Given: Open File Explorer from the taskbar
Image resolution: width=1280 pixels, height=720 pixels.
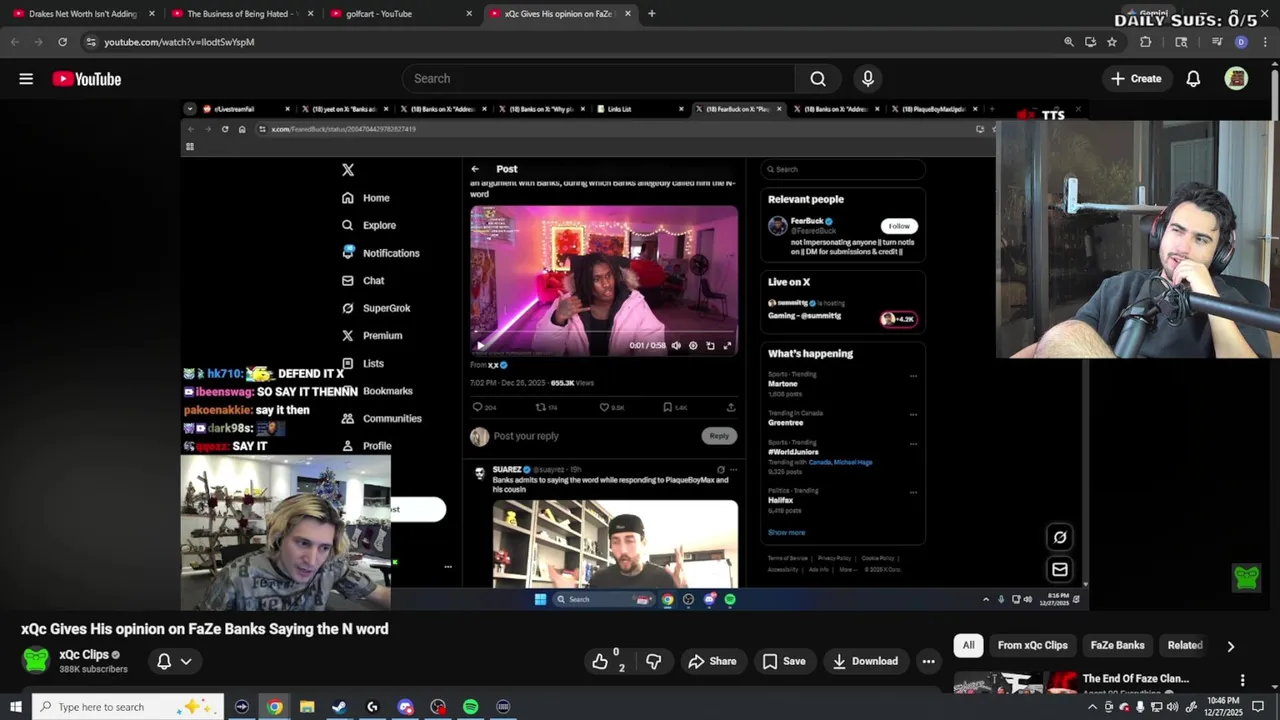Looking at the screenshot, I should coord(307,707).
